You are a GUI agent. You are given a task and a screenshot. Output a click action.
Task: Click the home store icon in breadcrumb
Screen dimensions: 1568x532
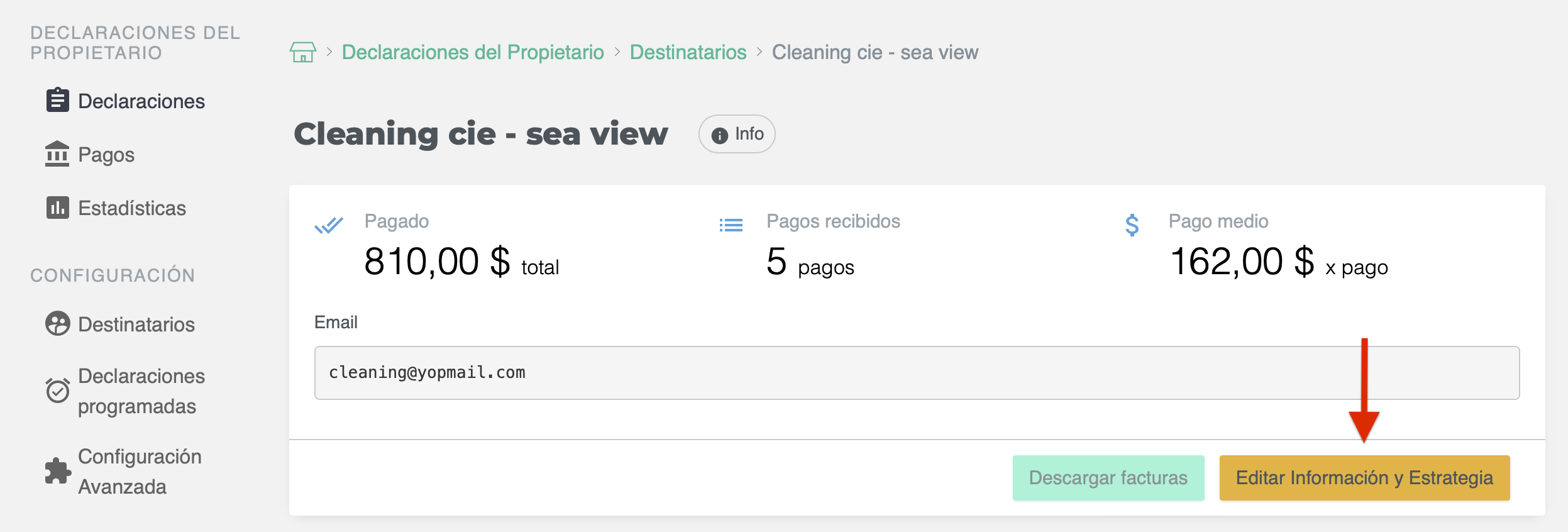pos(302,52)
